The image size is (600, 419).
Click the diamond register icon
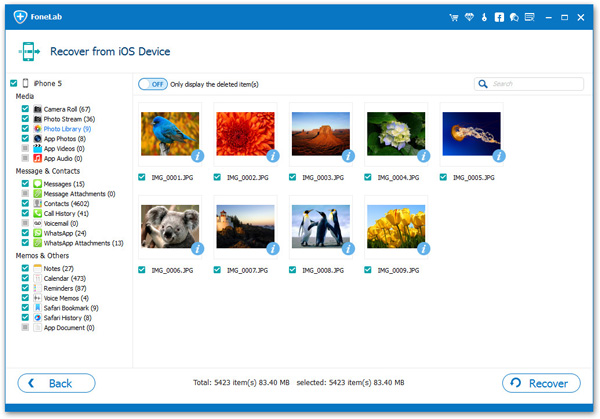(469, 17)
